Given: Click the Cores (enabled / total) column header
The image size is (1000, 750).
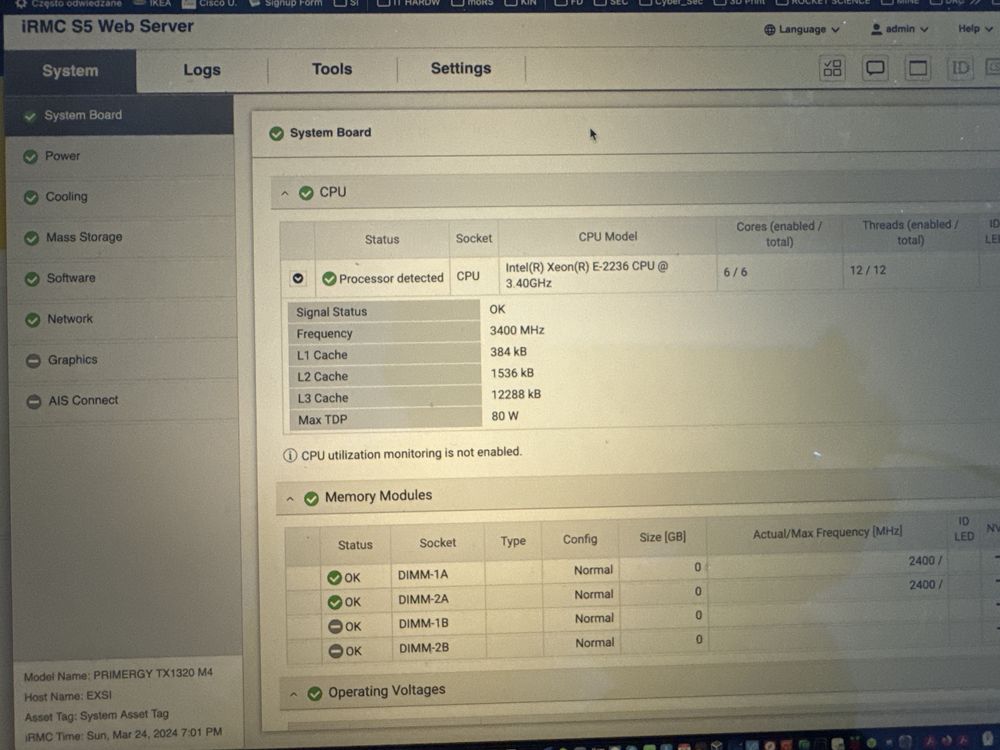Looking at the screenshot, I should coord(779,234).
